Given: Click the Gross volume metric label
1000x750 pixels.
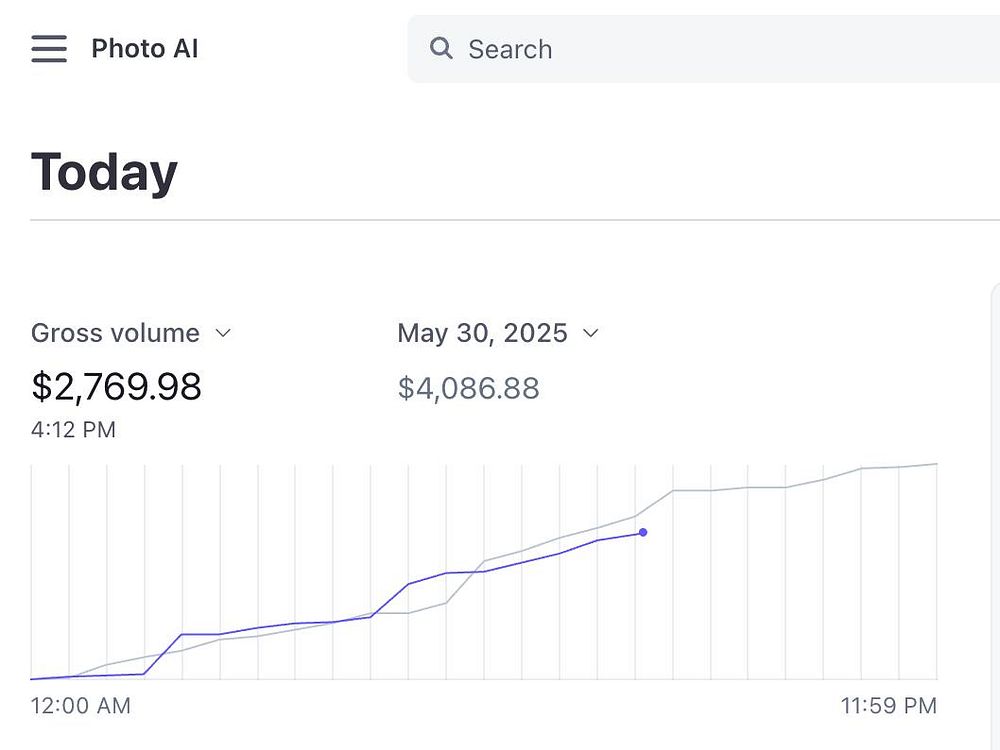Looking at the screenshot, I should click(115, 333).
